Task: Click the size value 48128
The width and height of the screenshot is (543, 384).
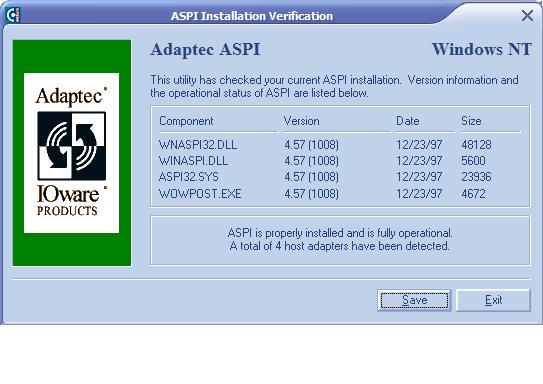Action: [476, 144]
